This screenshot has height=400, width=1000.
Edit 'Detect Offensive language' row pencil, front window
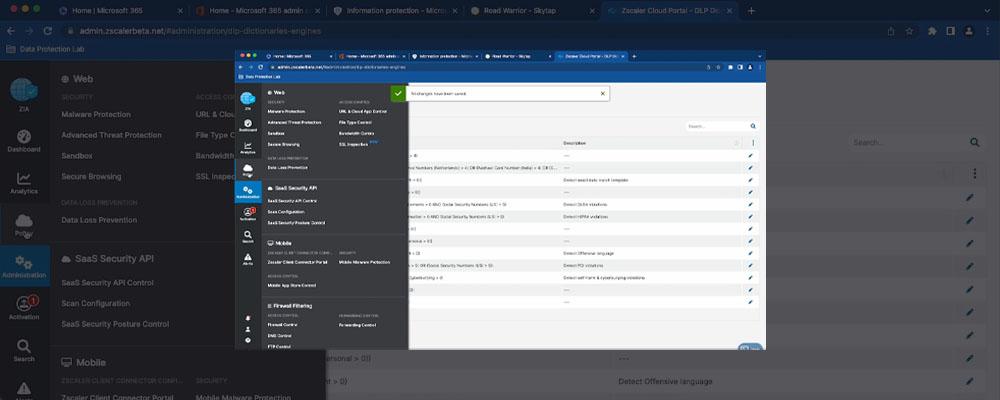point(751,253)
